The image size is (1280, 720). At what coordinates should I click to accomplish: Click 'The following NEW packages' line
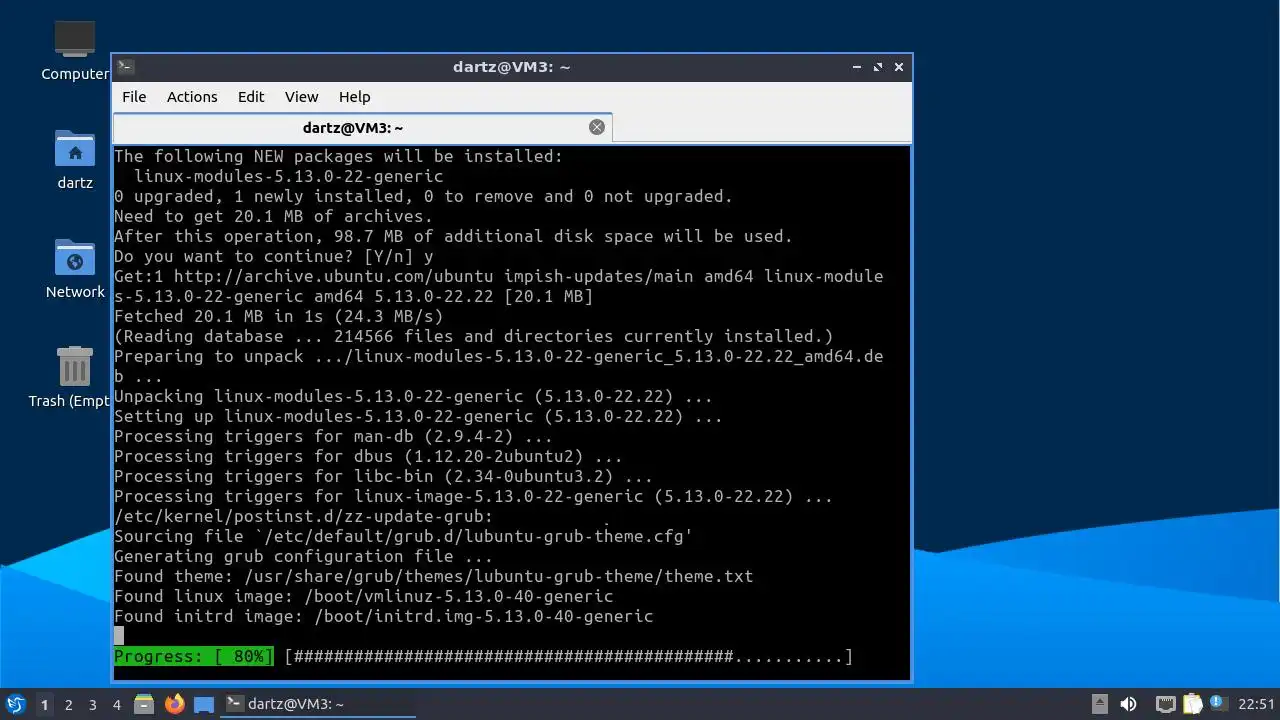(339, 157)
